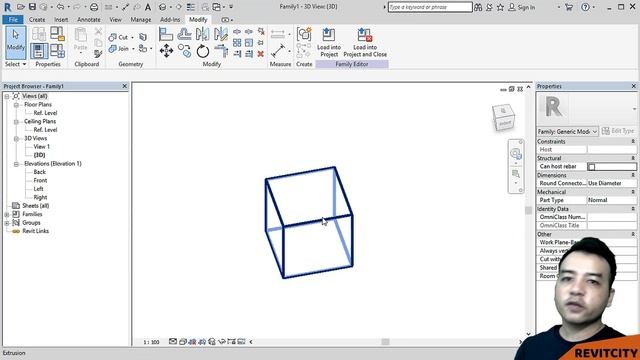
Task: Click the red Delete icon
Action: pos(260,54)
